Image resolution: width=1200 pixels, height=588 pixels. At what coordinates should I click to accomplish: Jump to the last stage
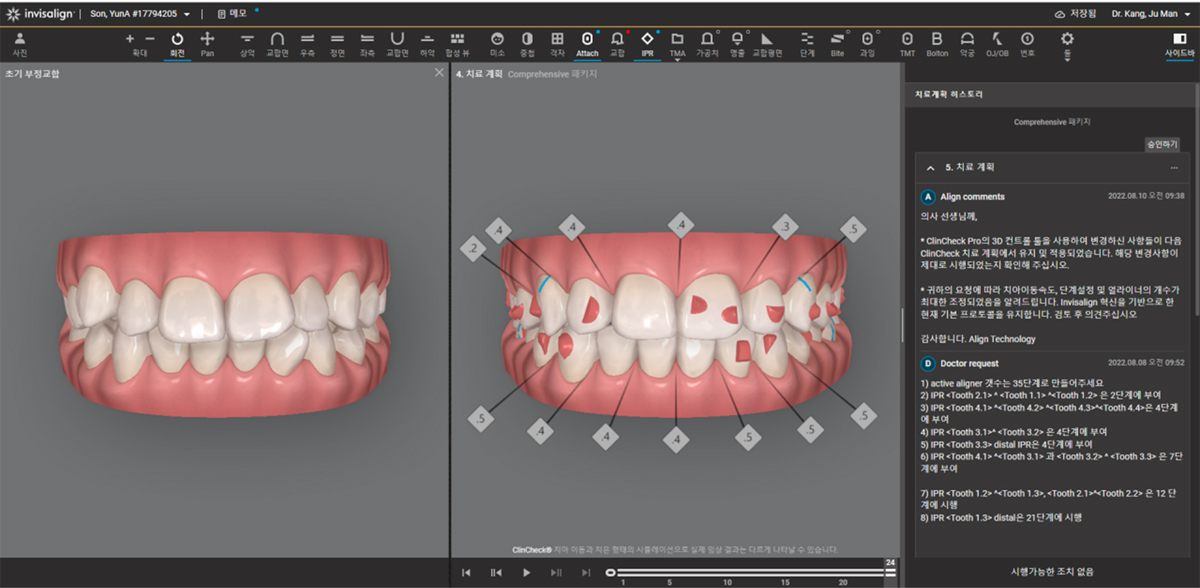click(x=586, y=572)
